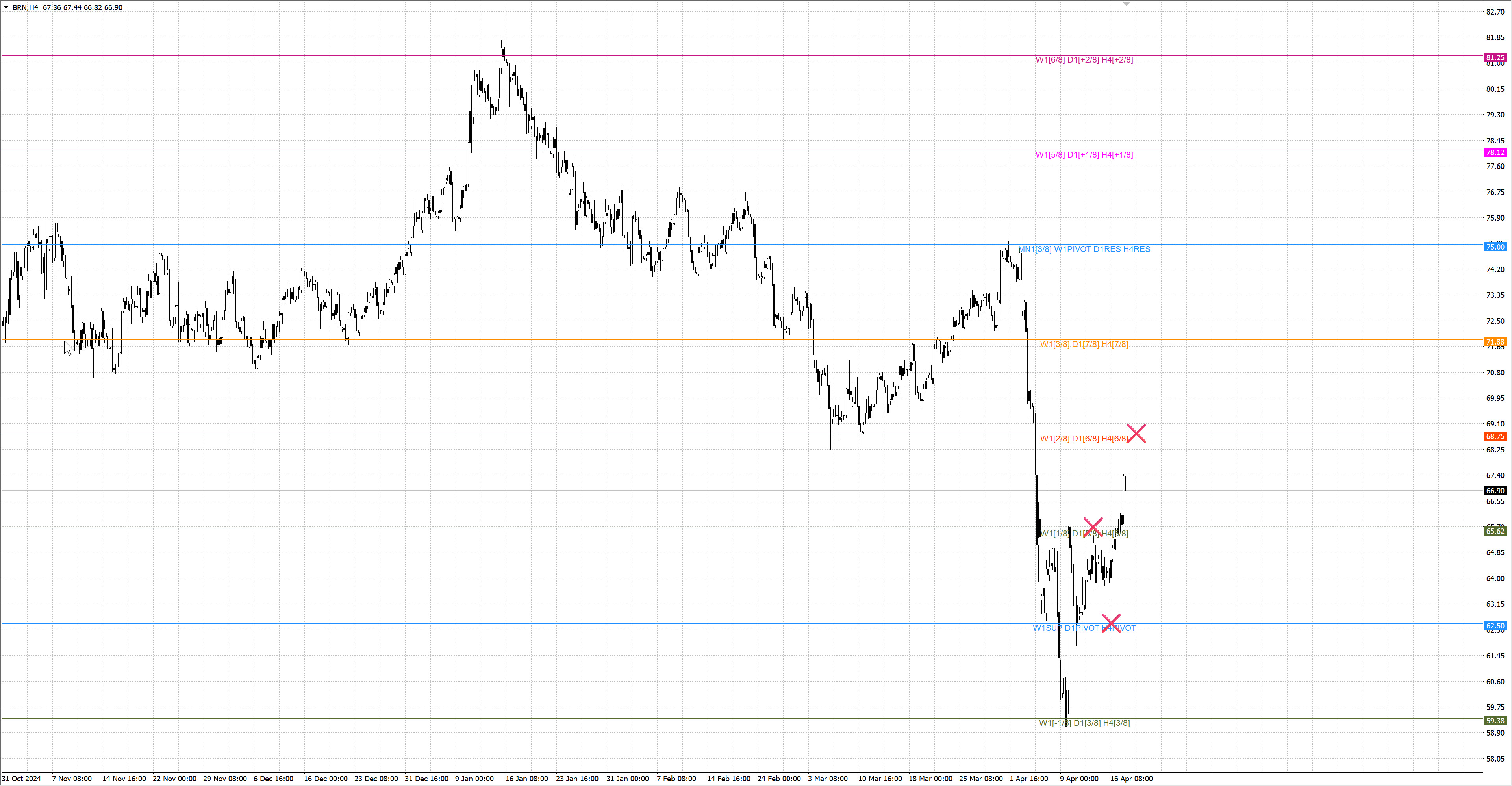Select the MN1[3/8] W1PIVOT D1RES H4RES label
Viewport: 1512px width, 786px height.
[x=1084, y=250]
